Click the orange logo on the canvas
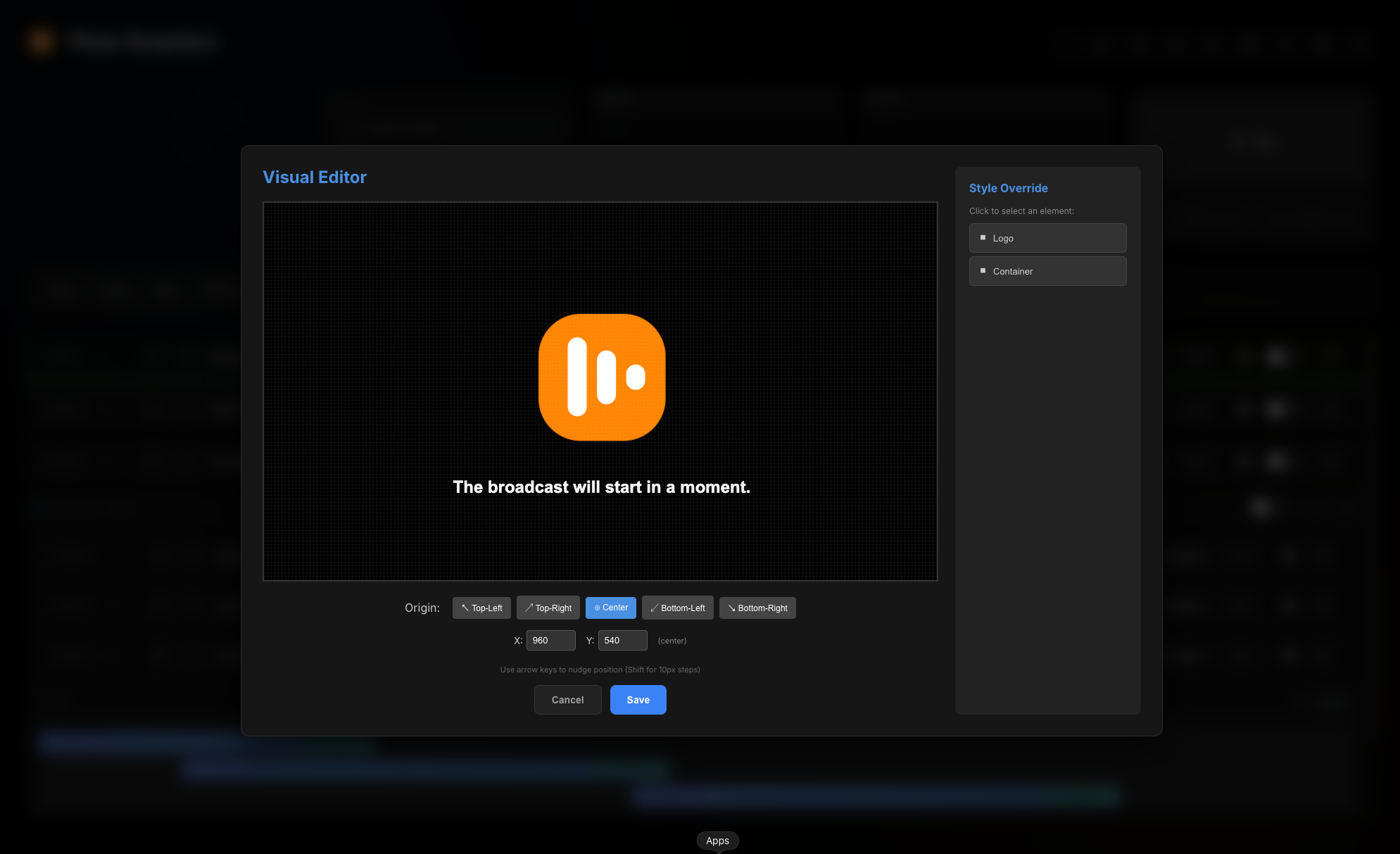The height and width of the screenshot is (854, 1400). click(602, 377)
